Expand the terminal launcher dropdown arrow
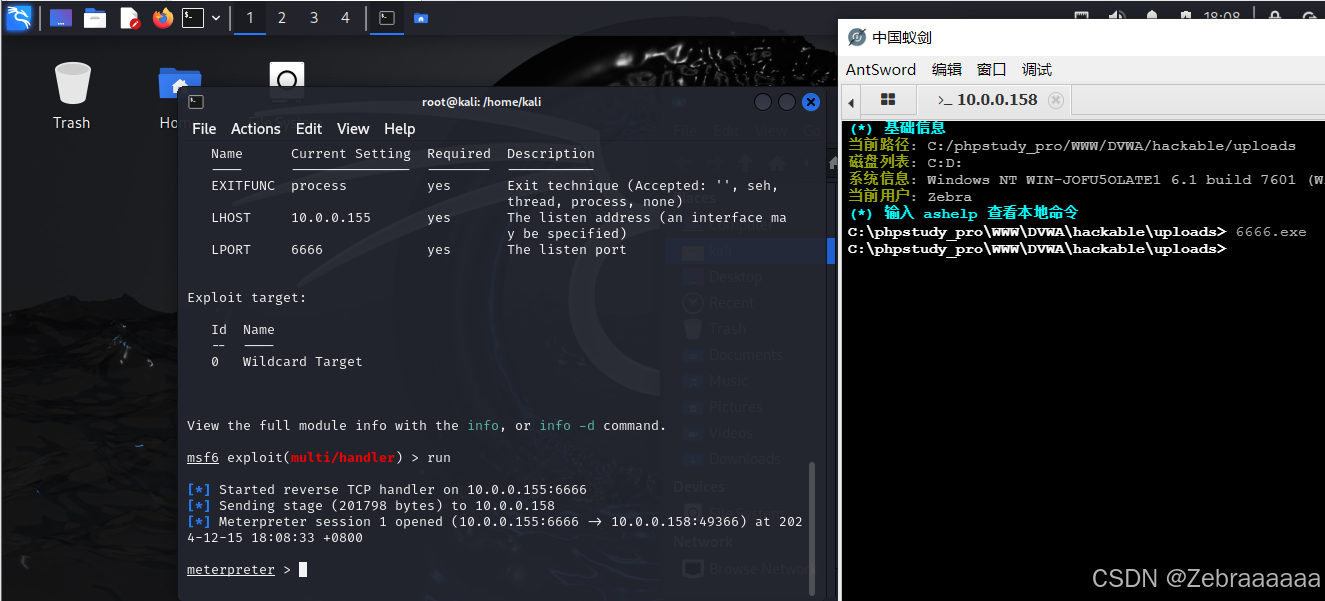The height and width of the screenshot is (601, 1325). click(216, 18)
